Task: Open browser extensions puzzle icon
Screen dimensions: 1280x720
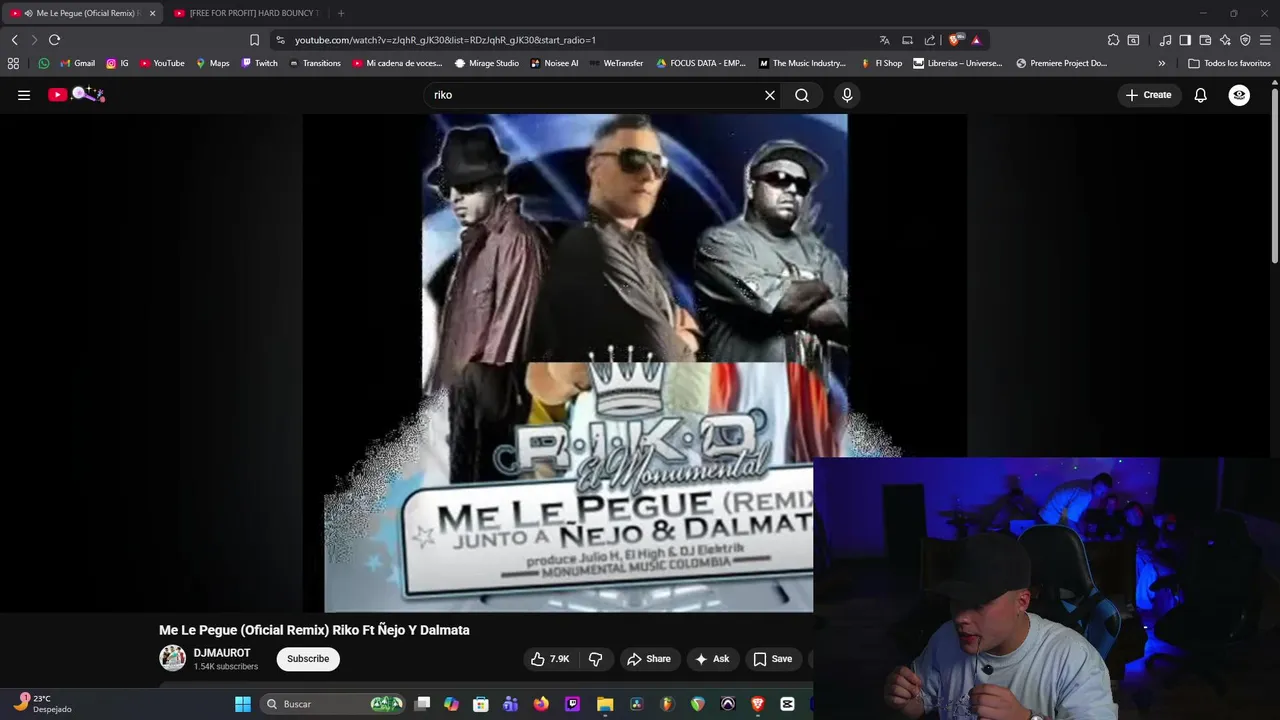Action: pyautogui.click(x=1113, y=40)
